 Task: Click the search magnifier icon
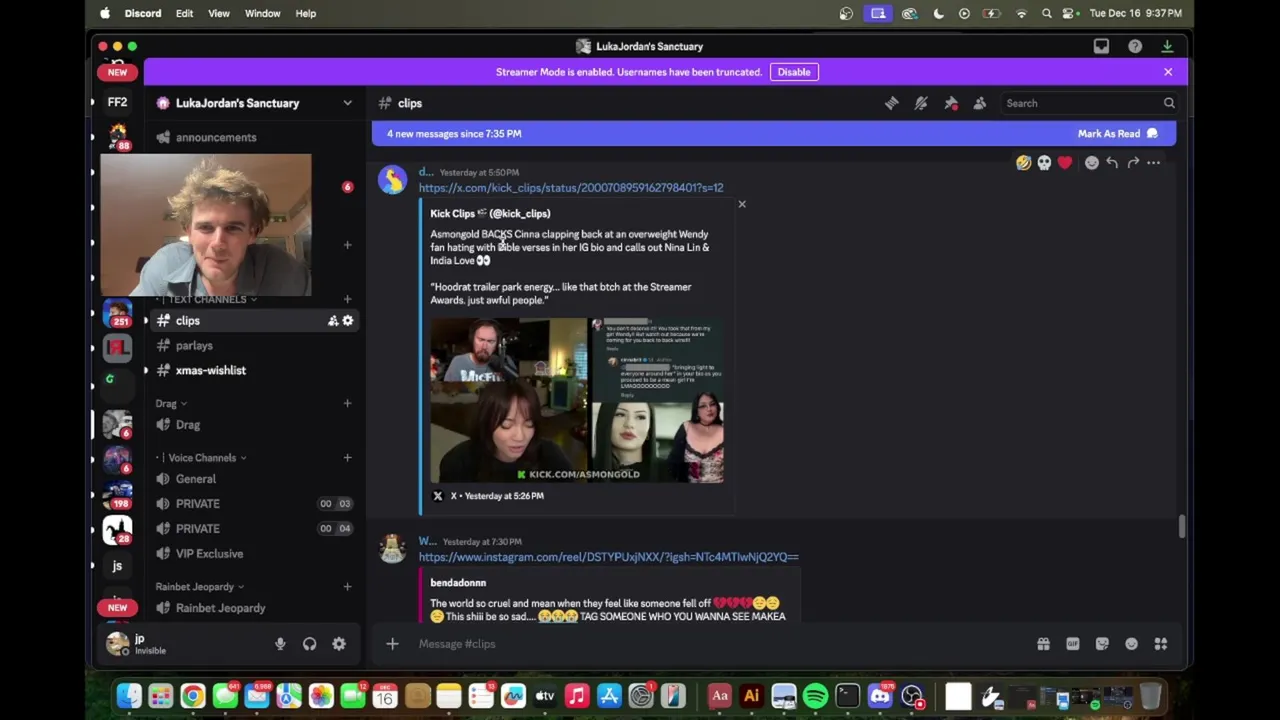coord(1169,103)
